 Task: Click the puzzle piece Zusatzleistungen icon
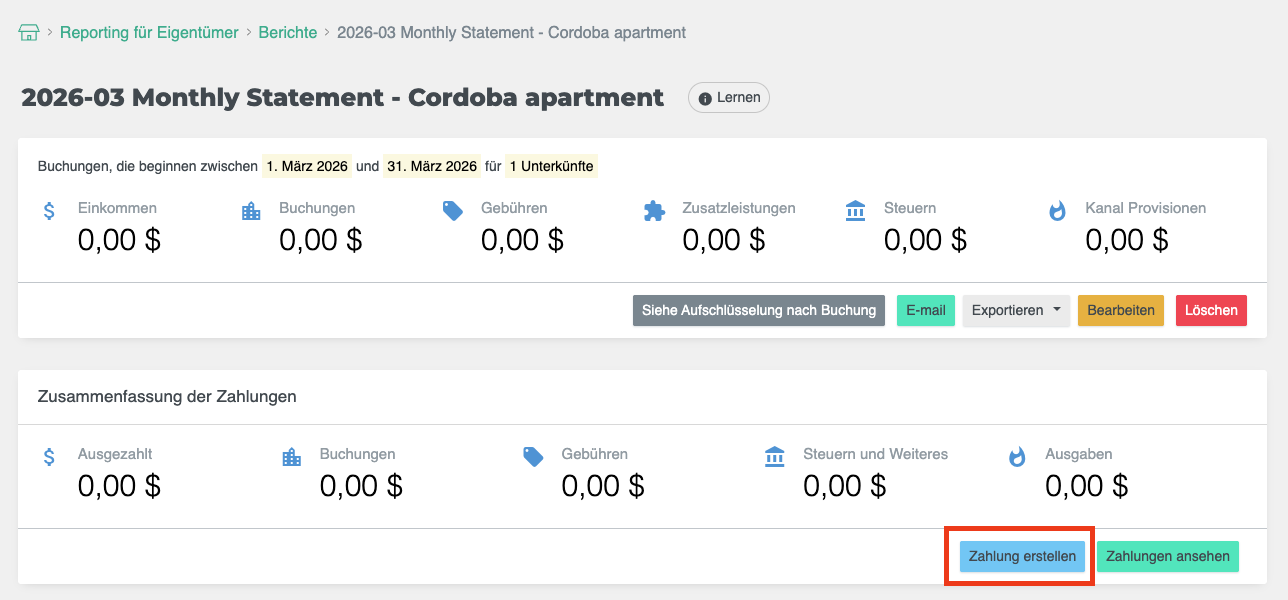coord(654,211)
